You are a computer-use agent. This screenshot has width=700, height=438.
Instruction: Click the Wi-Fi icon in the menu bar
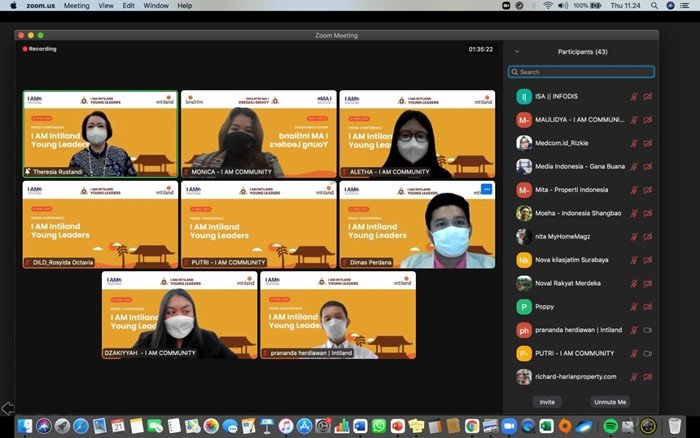[548, 5]
